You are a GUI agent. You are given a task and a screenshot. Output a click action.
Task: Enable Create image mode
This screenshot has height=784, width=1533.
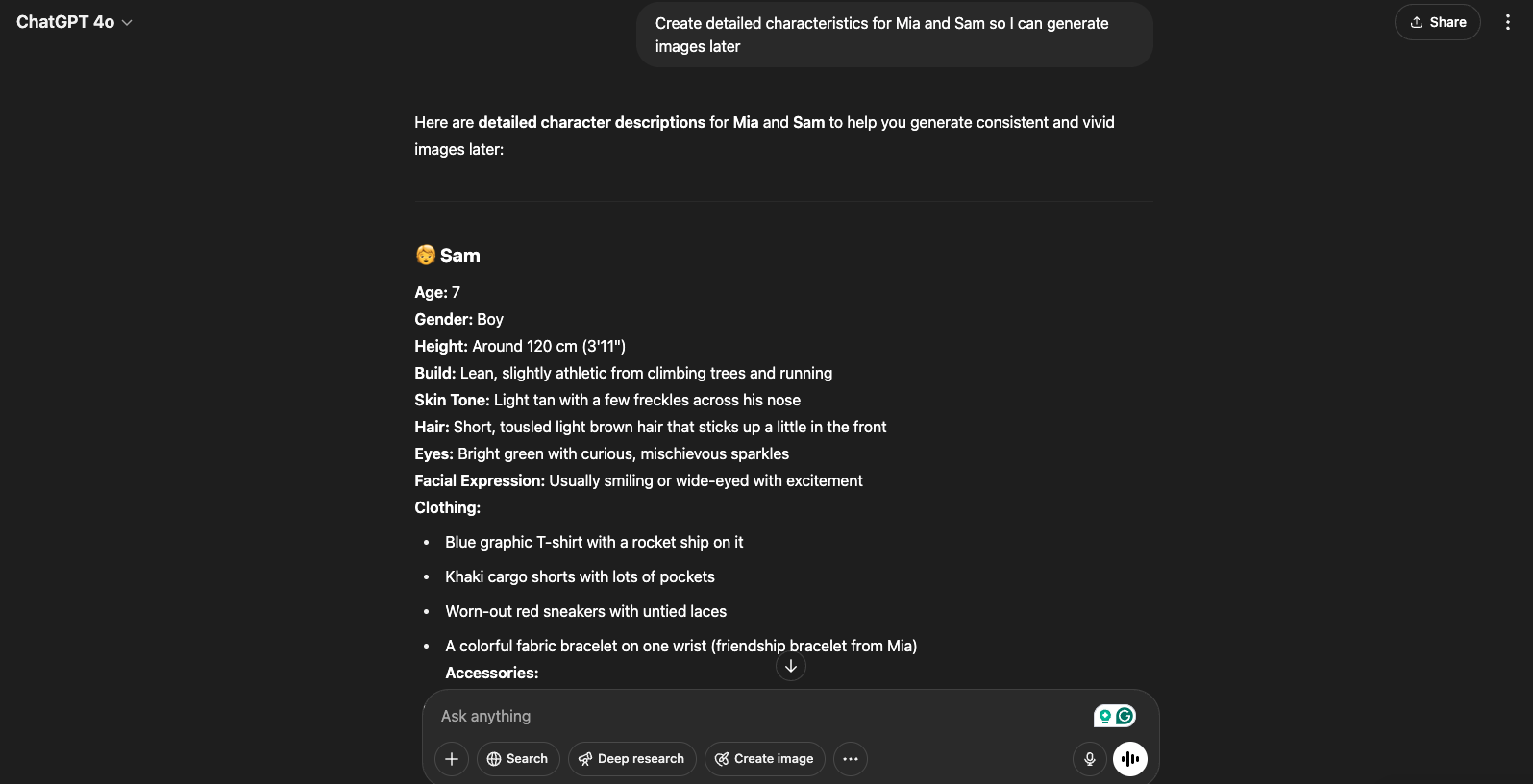764,758
